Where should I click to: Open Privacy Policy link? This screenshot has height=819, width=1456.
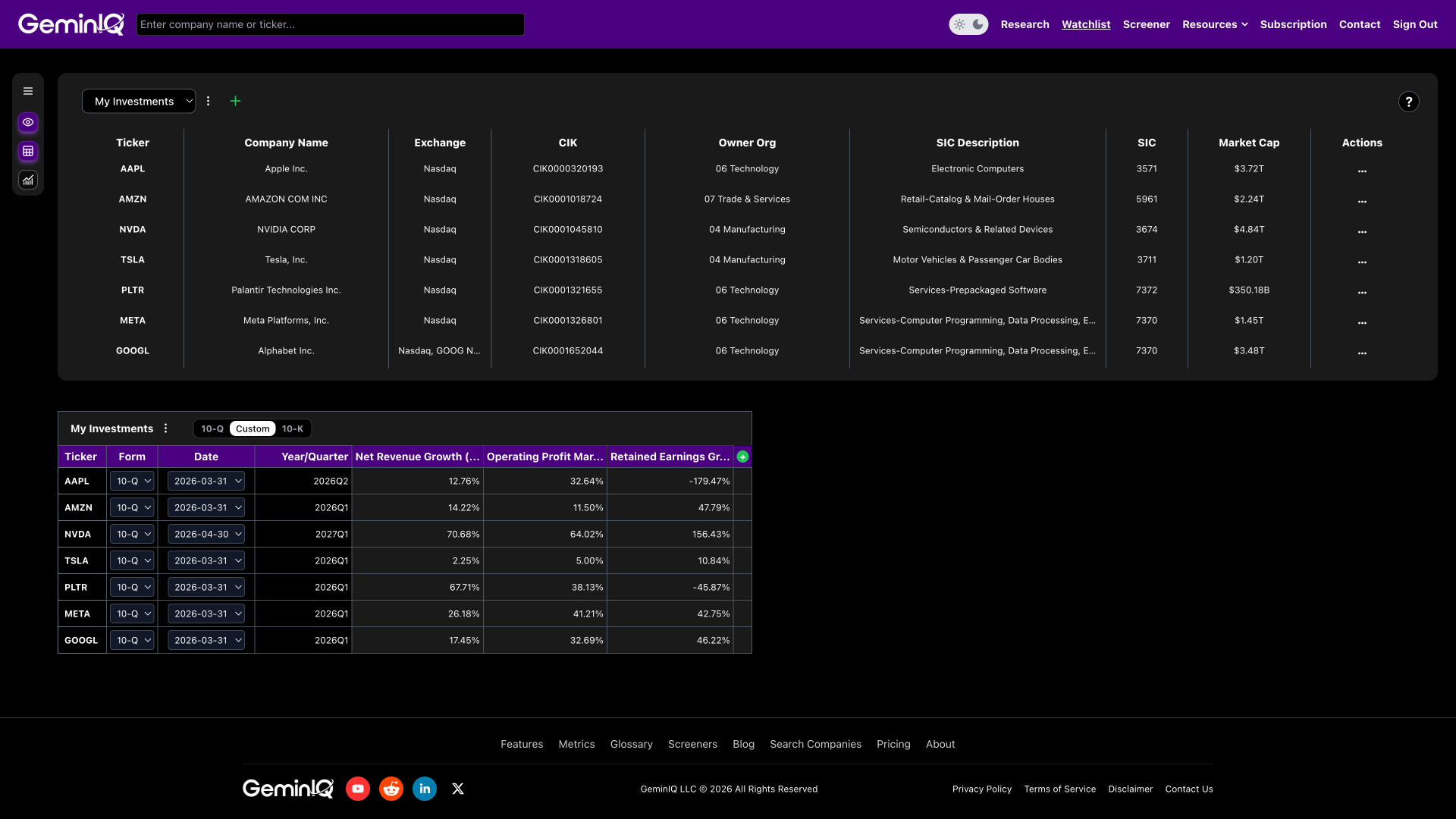point(982,789)
